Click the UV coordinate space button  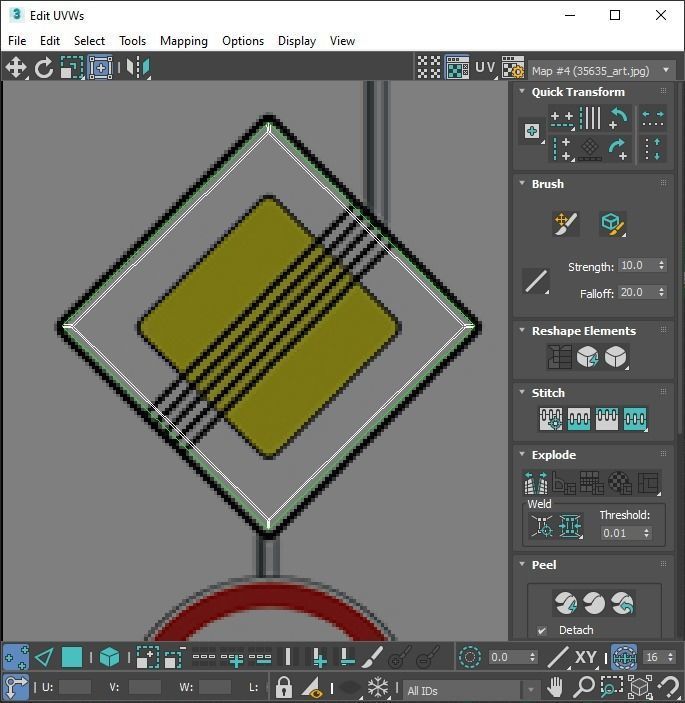click(486, 67)
